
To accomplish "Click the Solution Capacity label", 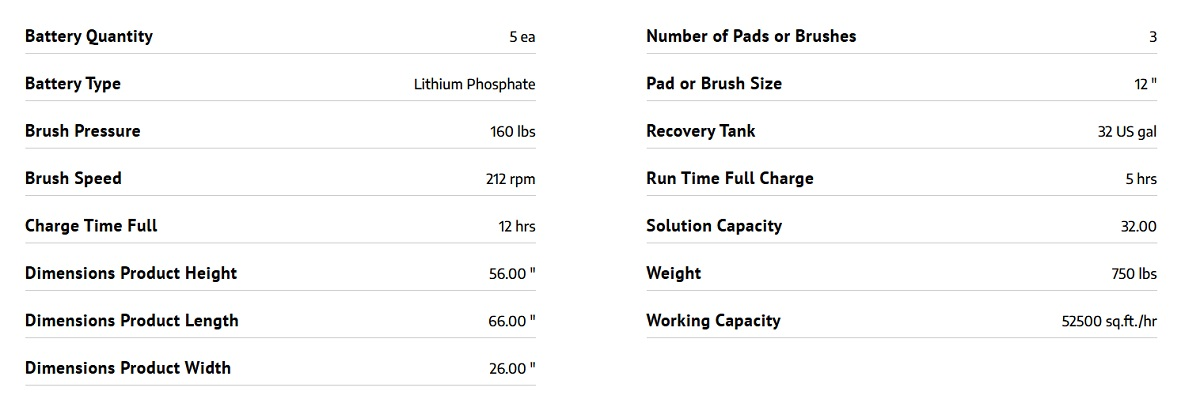I will point(714,226).
